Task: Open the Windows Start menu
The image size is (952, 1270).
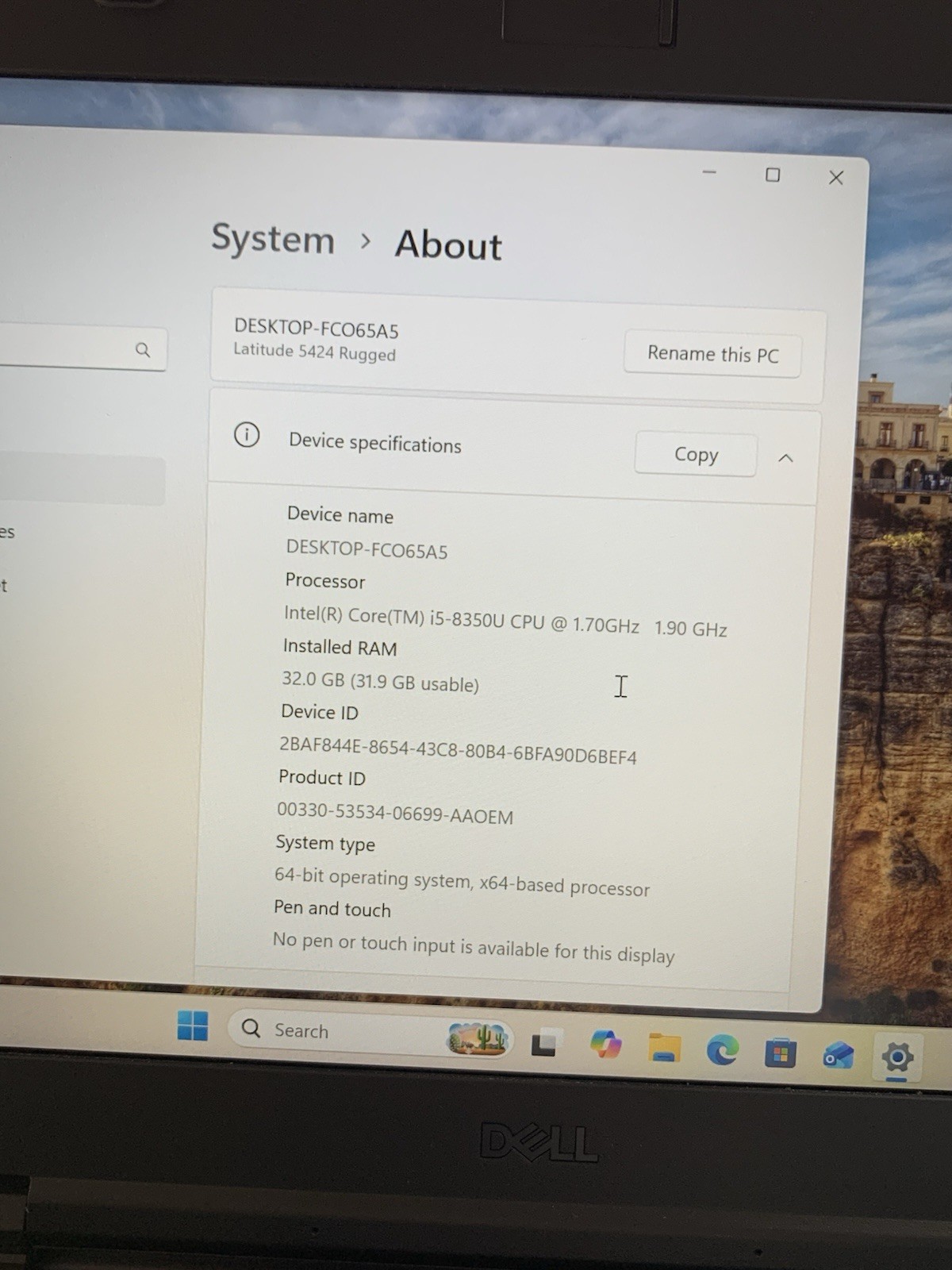Action: pos(193,1025)
